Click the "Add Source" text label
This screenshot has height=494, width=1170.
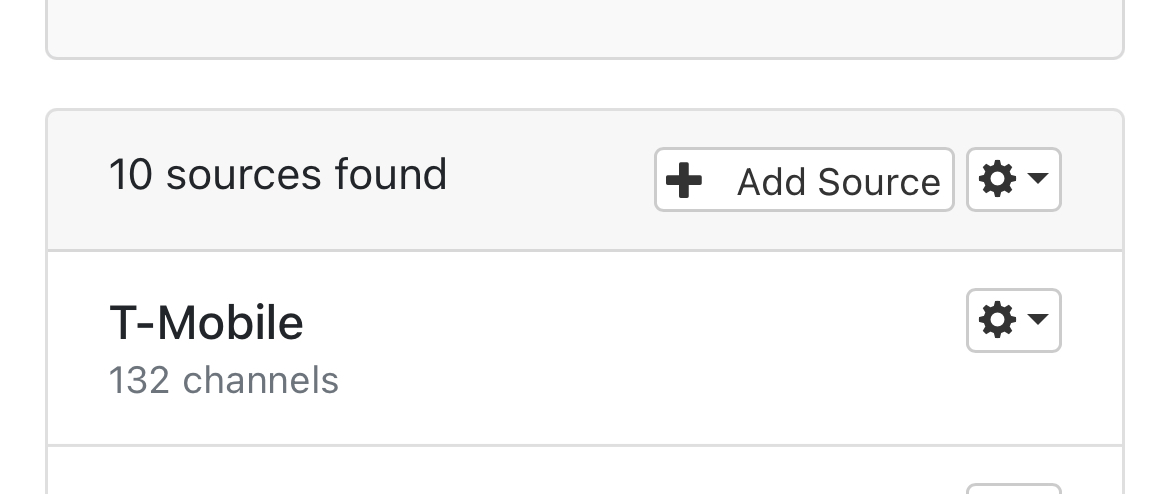[x=838, y=182]
